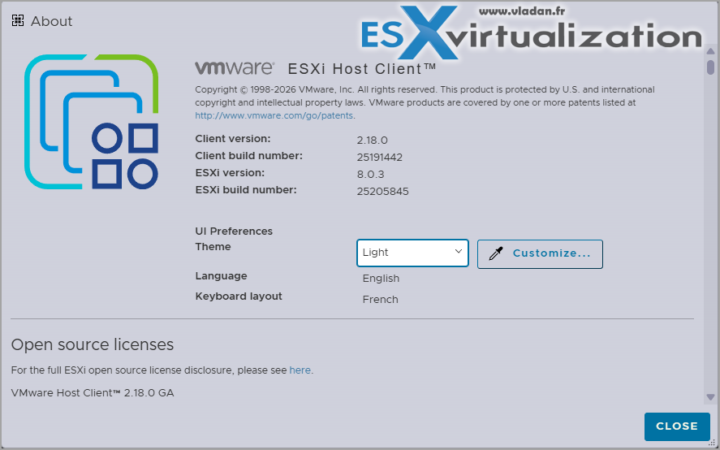Screen dimensions: 720x450
Task: Open the Theme dropdown showing Light
Action: pos(412,253)
